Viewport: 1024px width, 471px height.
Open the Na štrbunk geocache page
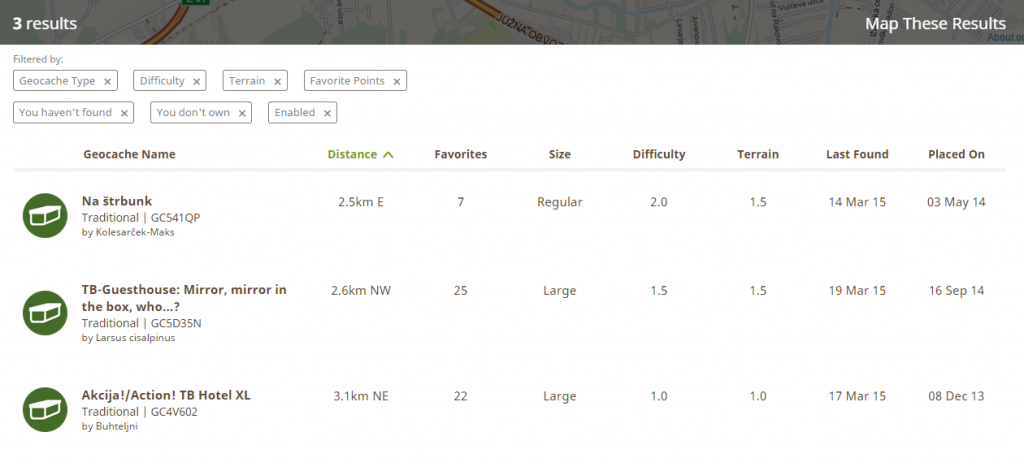(x=117, y=201)
